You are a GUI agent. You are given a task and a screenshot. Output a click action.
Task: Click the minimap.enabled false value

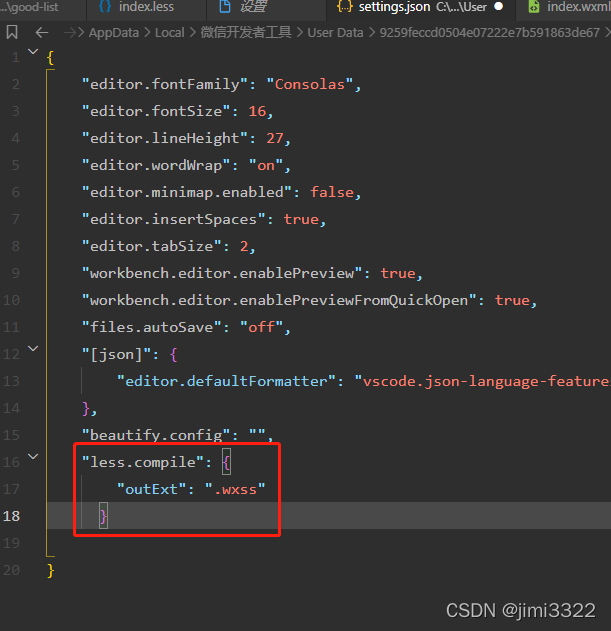[x=332, y=192]
